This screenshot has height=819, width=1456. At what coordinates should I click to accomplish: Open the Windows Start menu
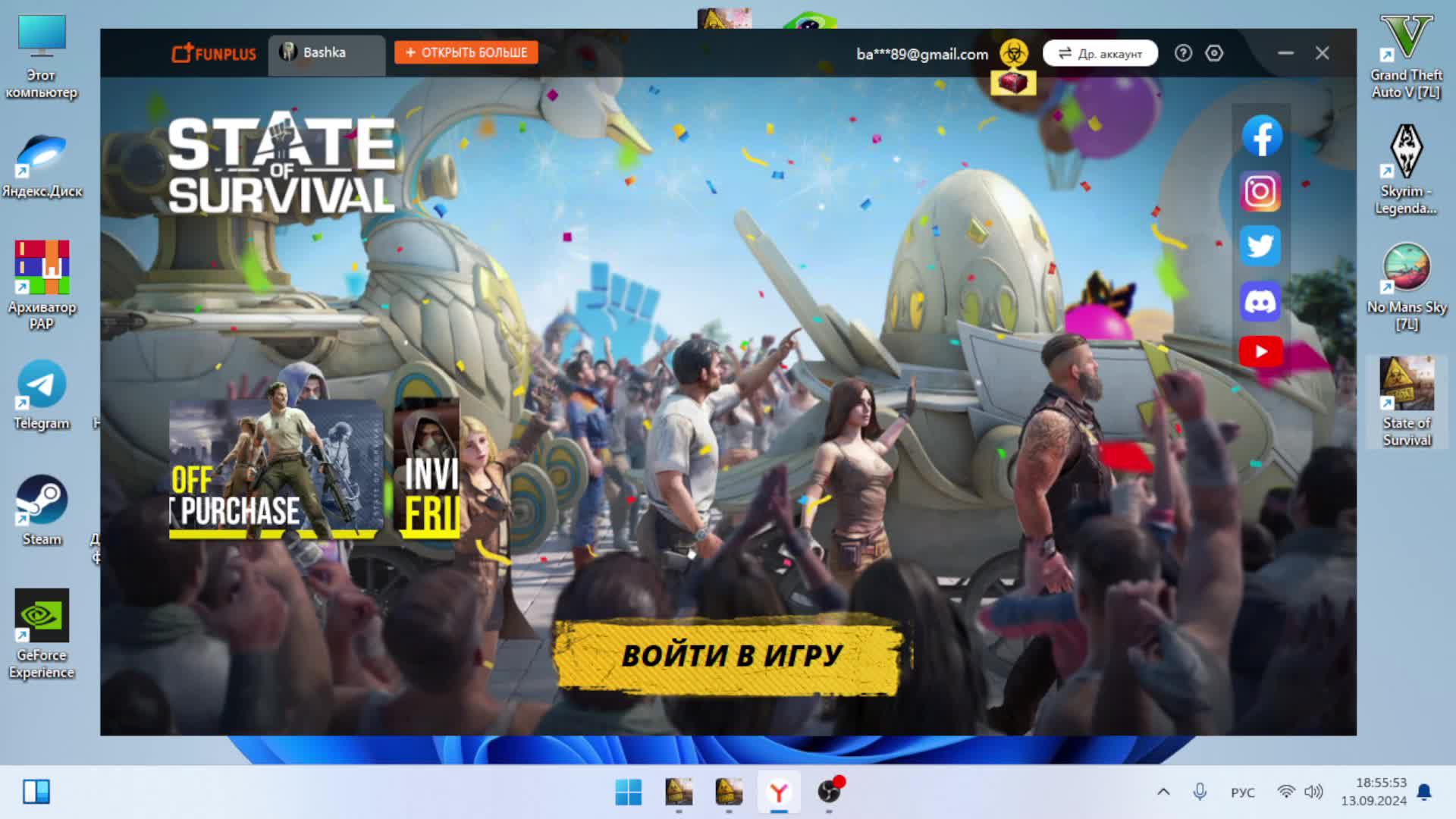coord(628,792)
